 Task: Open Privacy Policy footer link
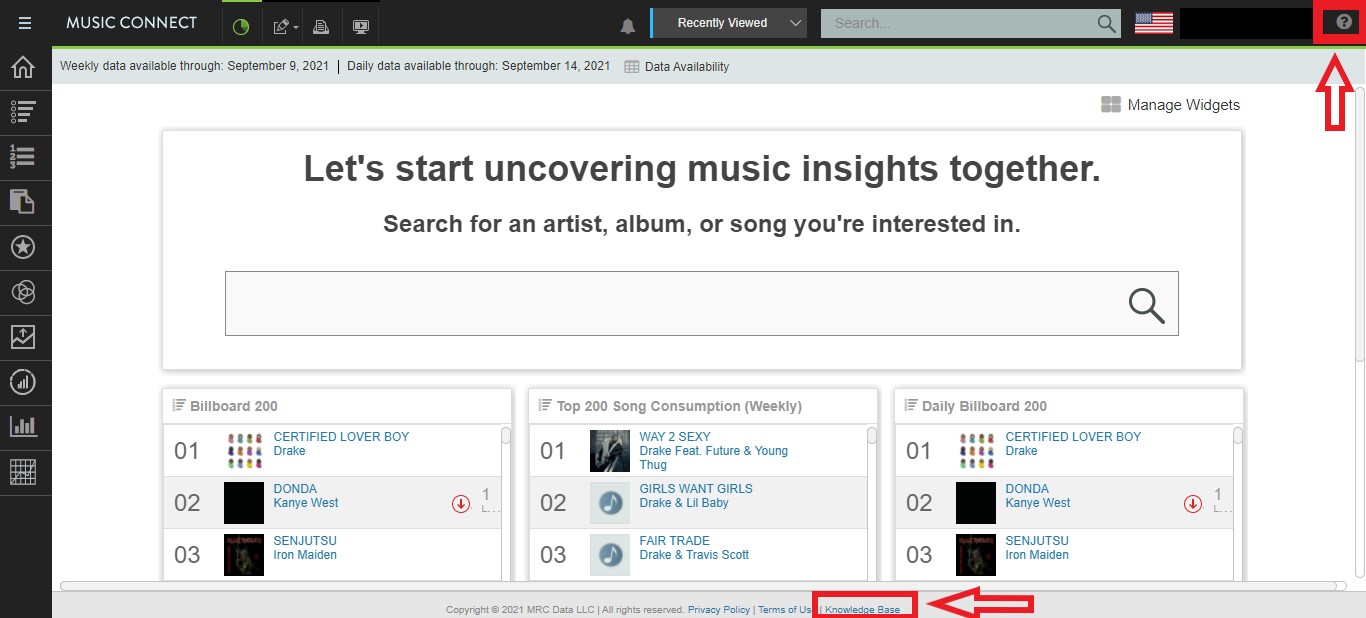point(719,610)
